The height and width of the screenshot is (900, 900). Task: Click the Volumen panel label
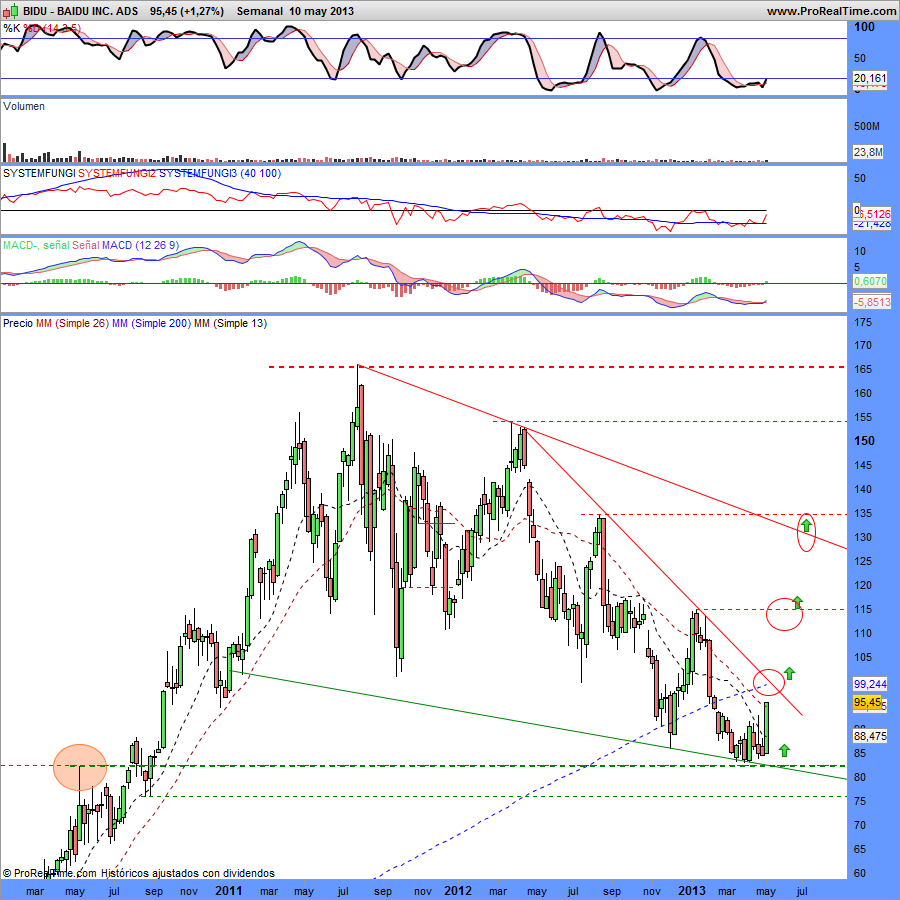pos(24,106)
